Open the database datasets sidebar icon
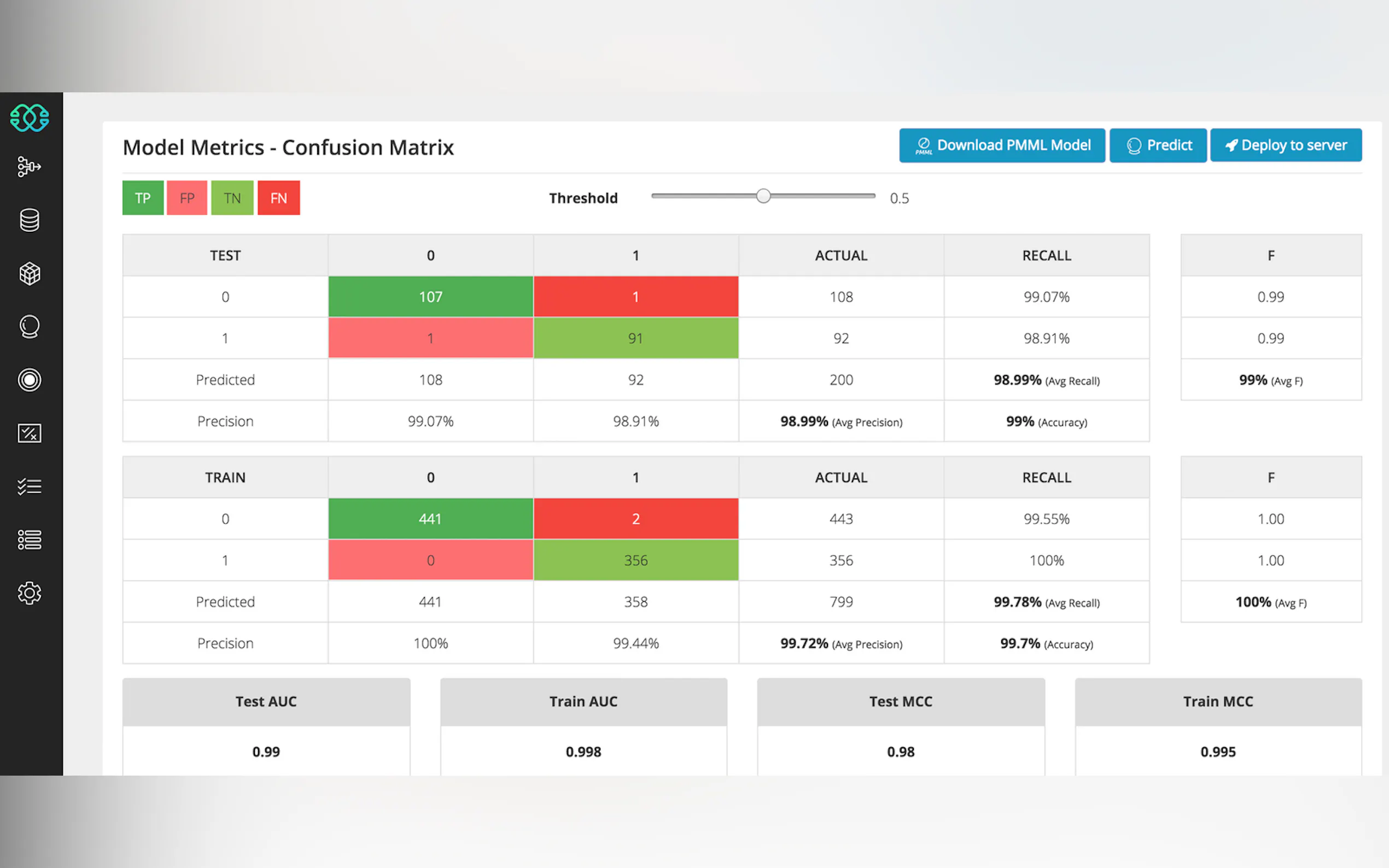The image size is (1389, 868). [30, 220]
